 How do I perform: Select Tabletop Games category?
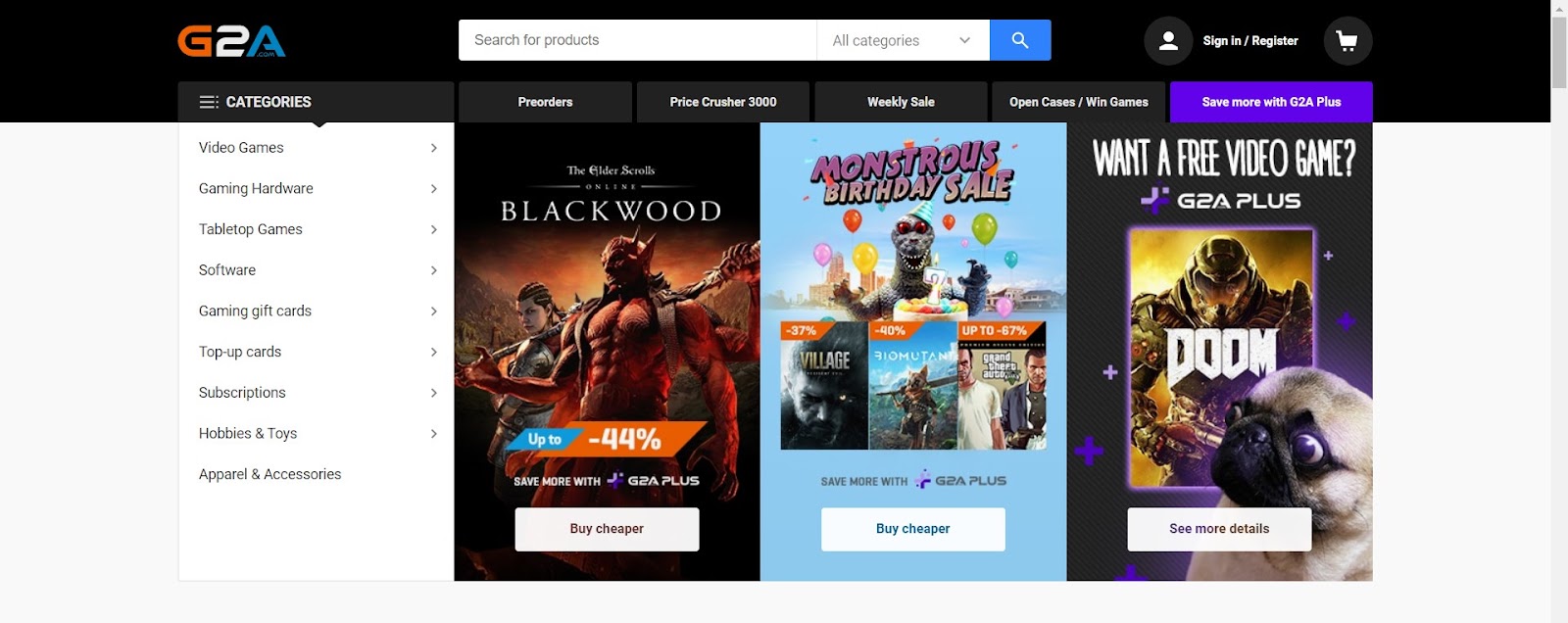(x=251, y=229)
